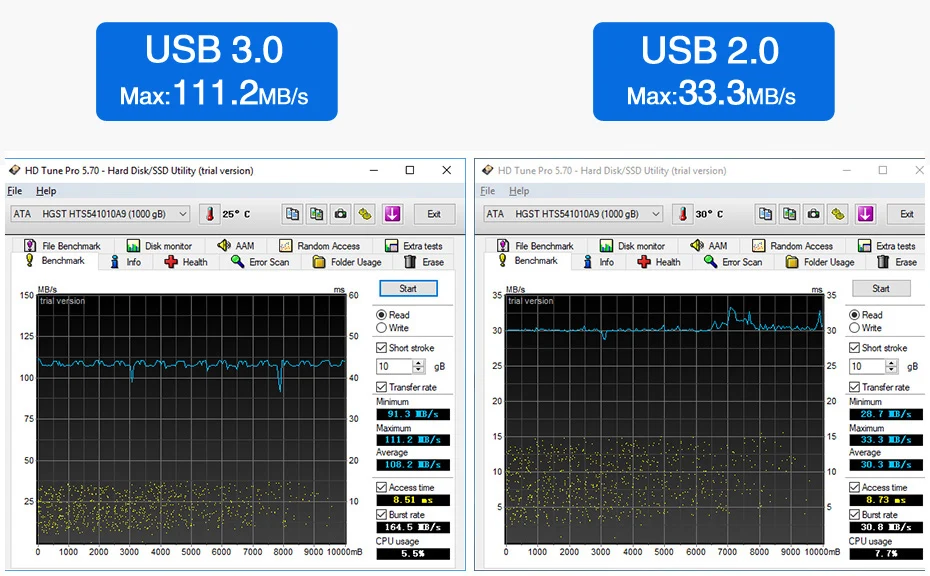Click the AAM speaker icon
930x576 pixels.
pos(222,245)
